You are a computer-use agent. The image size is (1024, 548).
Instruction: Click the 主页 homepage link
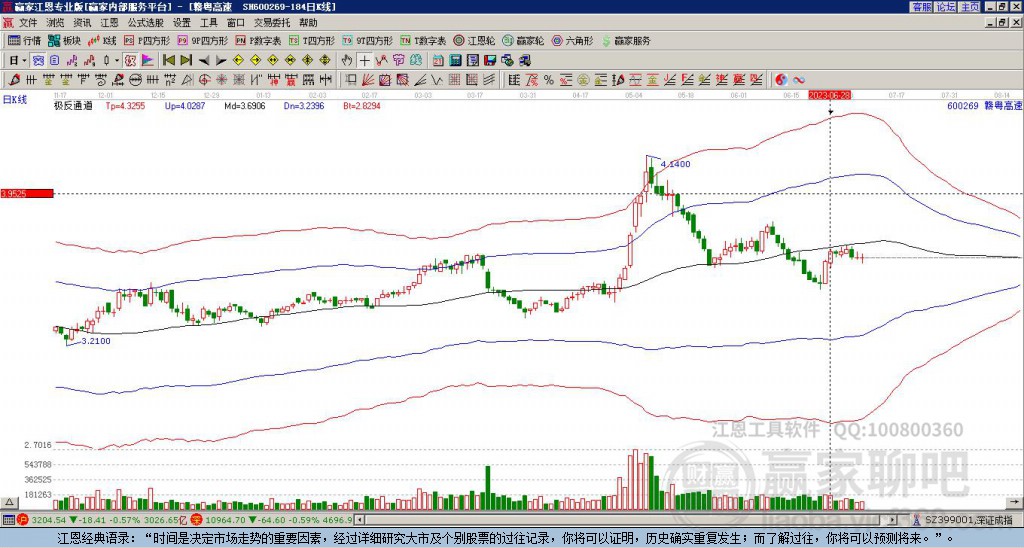click(x=970, y=6)
